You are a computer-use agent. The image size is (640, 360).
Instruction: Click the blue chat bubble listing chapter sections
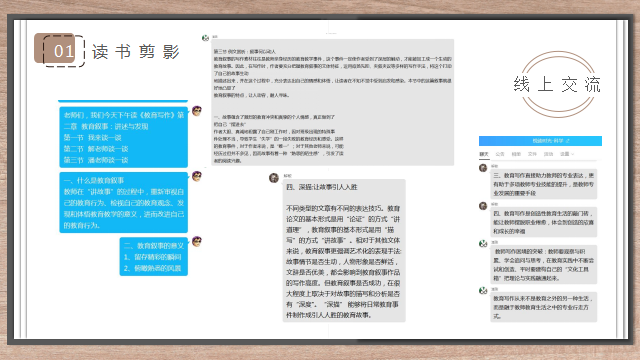click(x=124, y=137)
